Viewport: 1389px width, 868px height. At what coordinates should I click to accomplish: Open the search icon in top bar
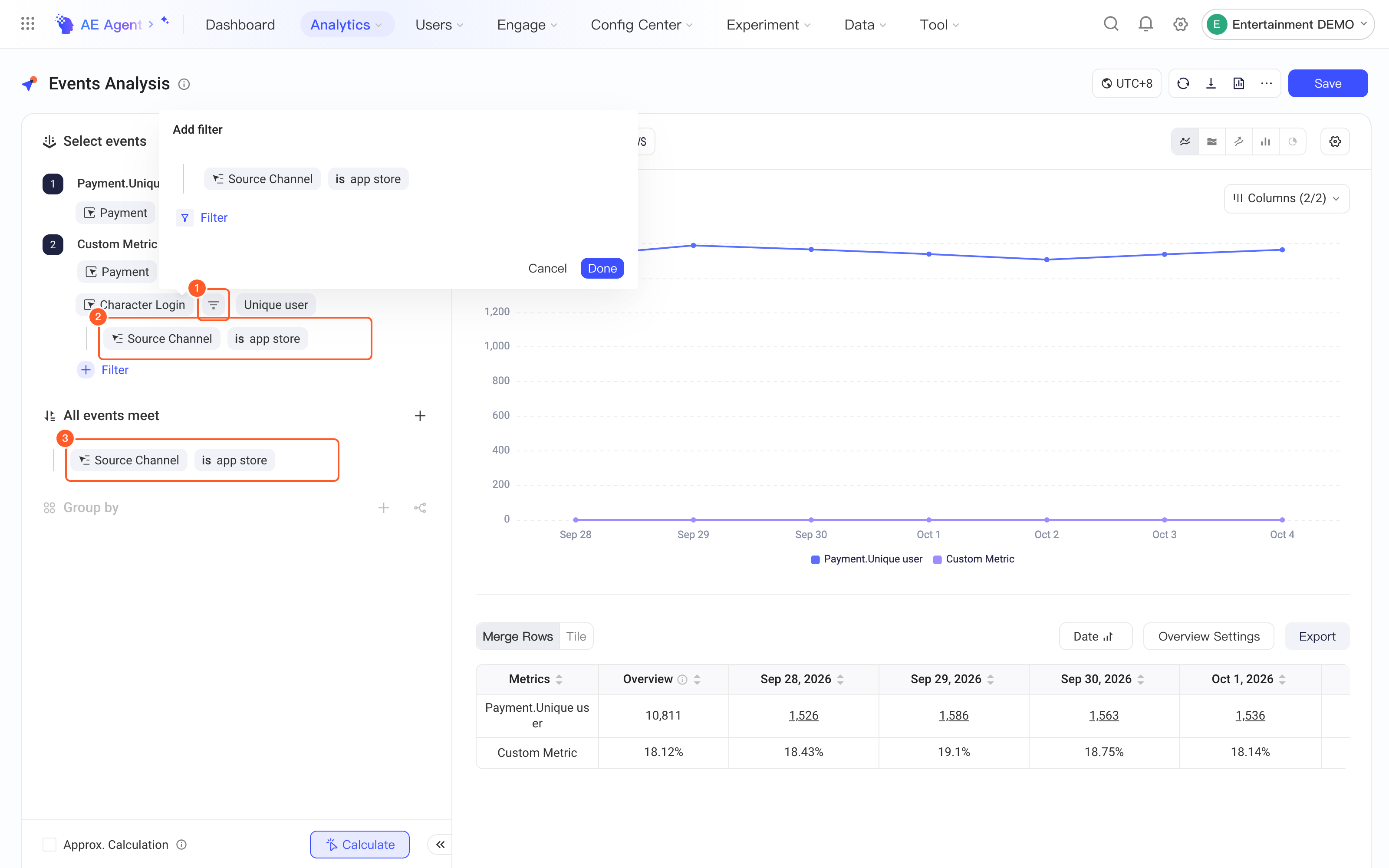1111,24
